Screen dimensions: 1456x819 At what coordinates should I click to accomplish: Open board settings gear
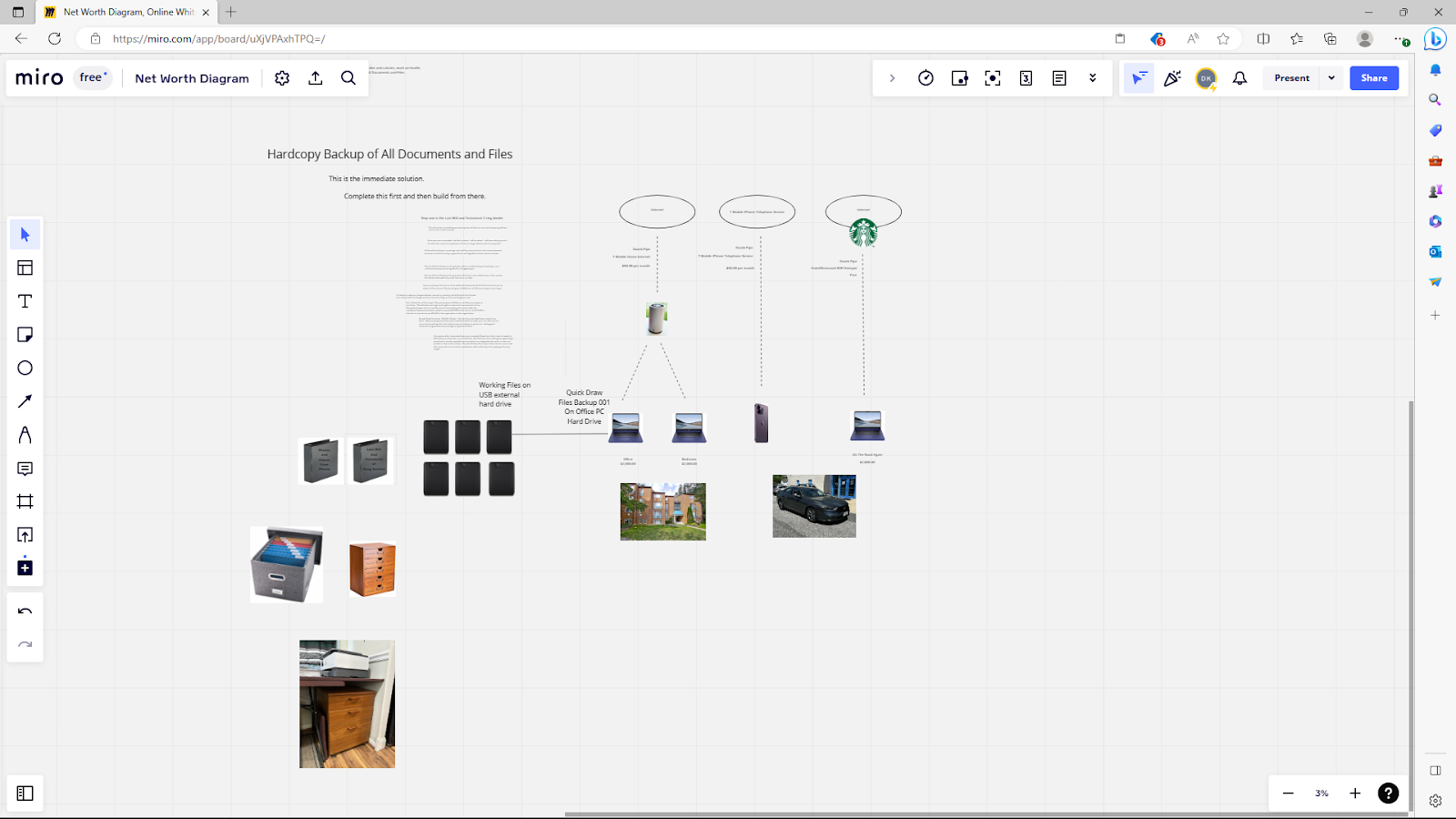[282, 78]
